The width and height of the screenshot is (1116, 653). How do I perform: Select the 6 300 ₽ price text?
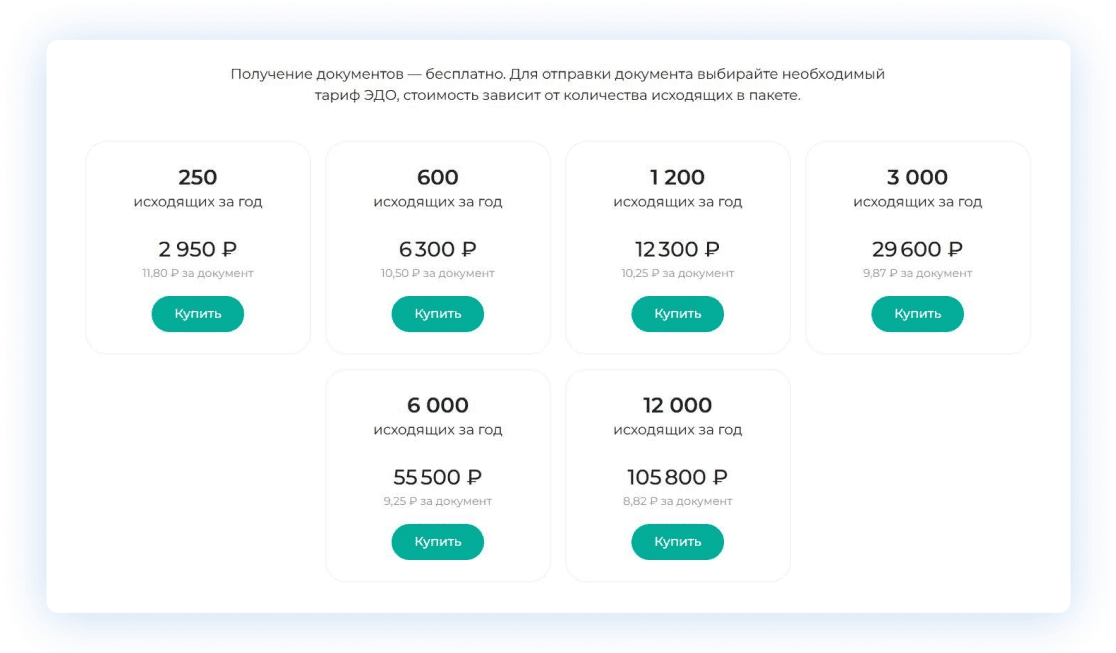point(437,250)
